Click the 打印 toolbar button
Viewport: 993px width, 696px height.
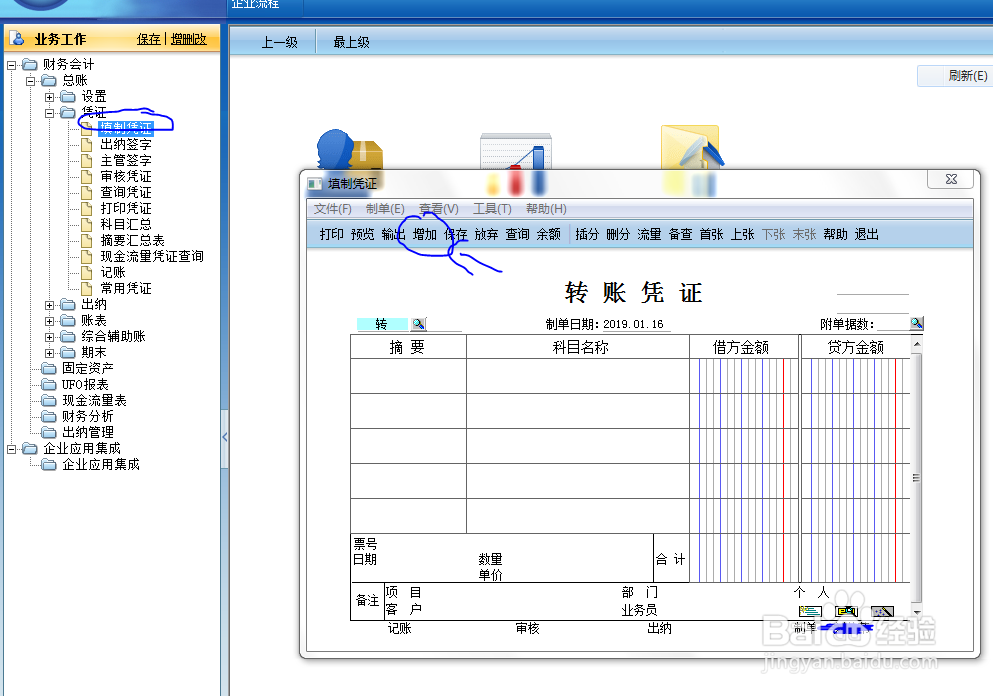[x=331, y=234]
